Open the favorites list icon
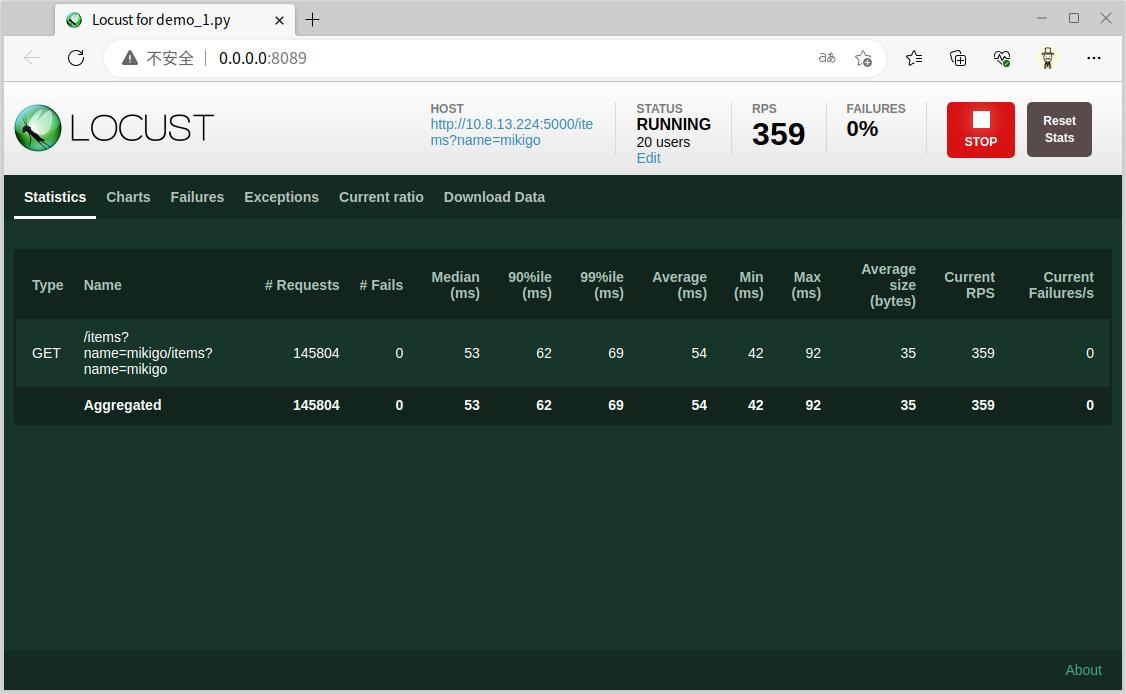The width and height of the screenshot is (1126, 694). tap(914, 58)
